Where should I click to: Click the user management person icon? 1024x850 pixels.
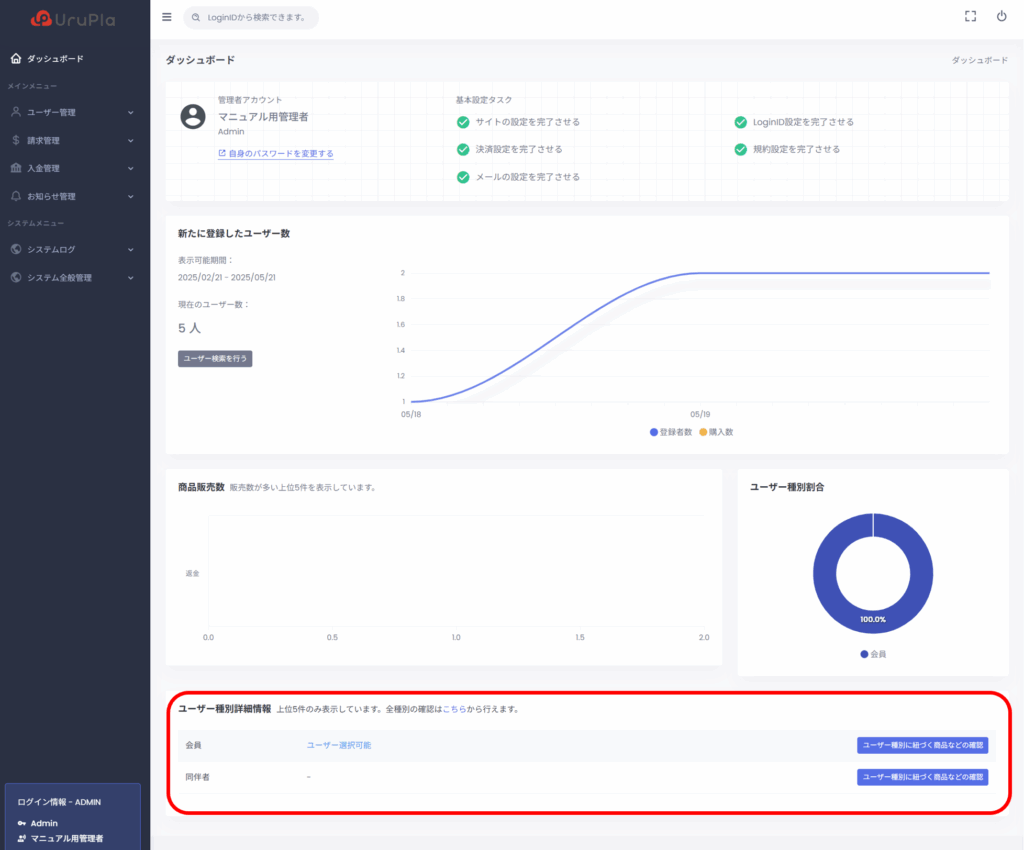point(16,112)
